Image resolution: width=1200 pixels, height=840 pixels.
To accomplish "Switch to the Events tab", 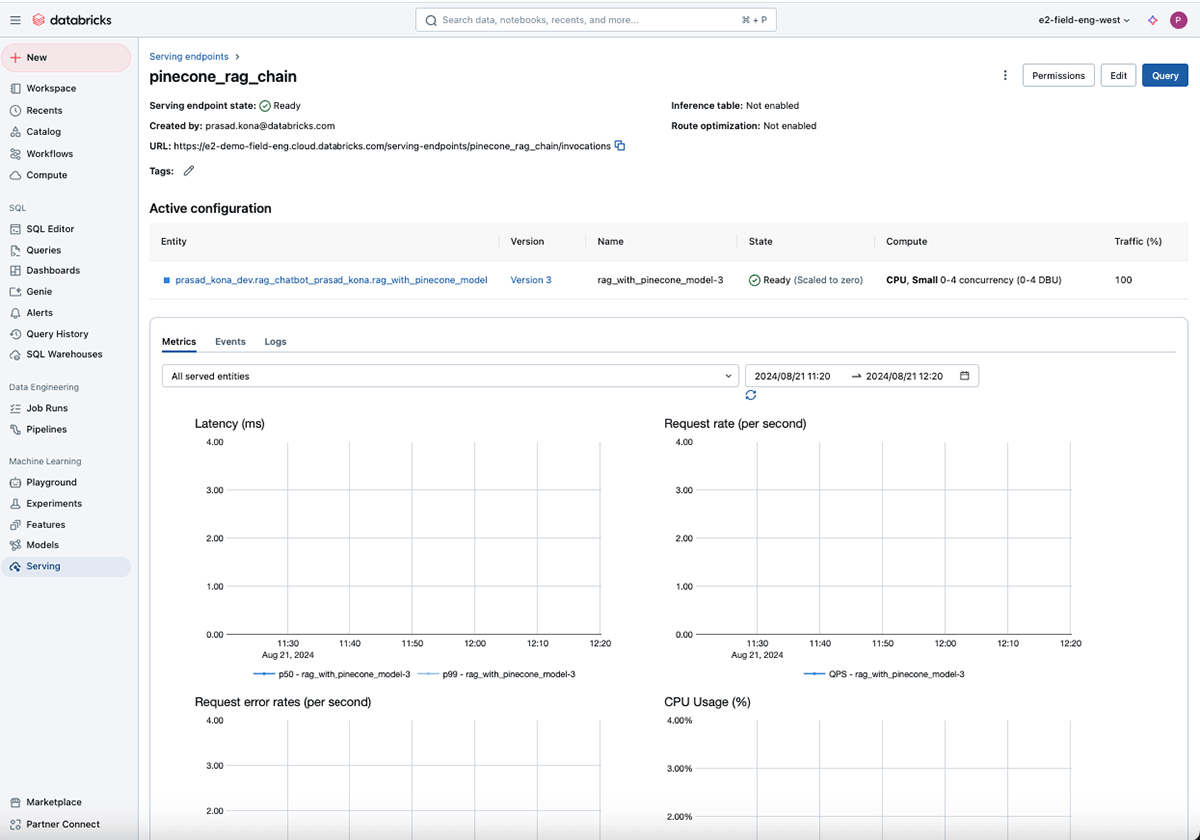I will click(x=230, y=342).
